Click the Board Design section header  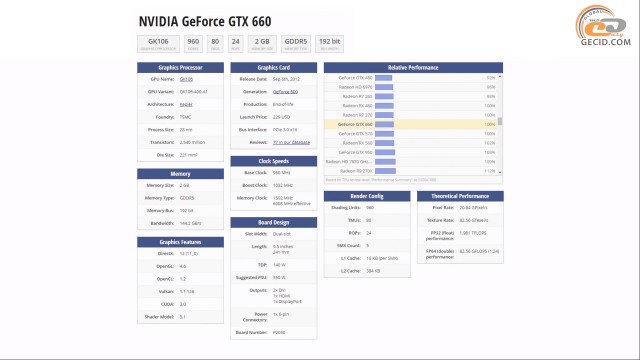(x=273, y=222)
